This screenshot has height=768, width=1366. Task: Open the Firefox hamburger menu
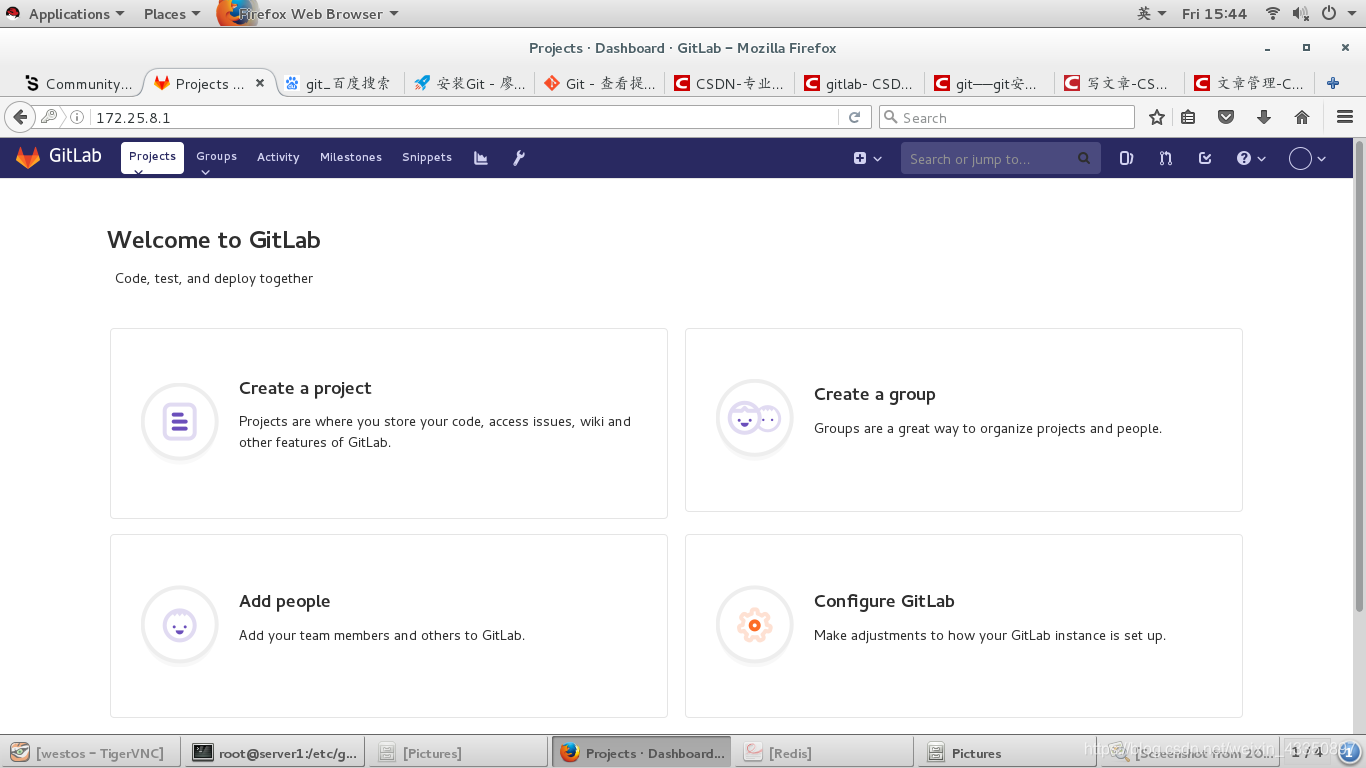coord(1345,117)
